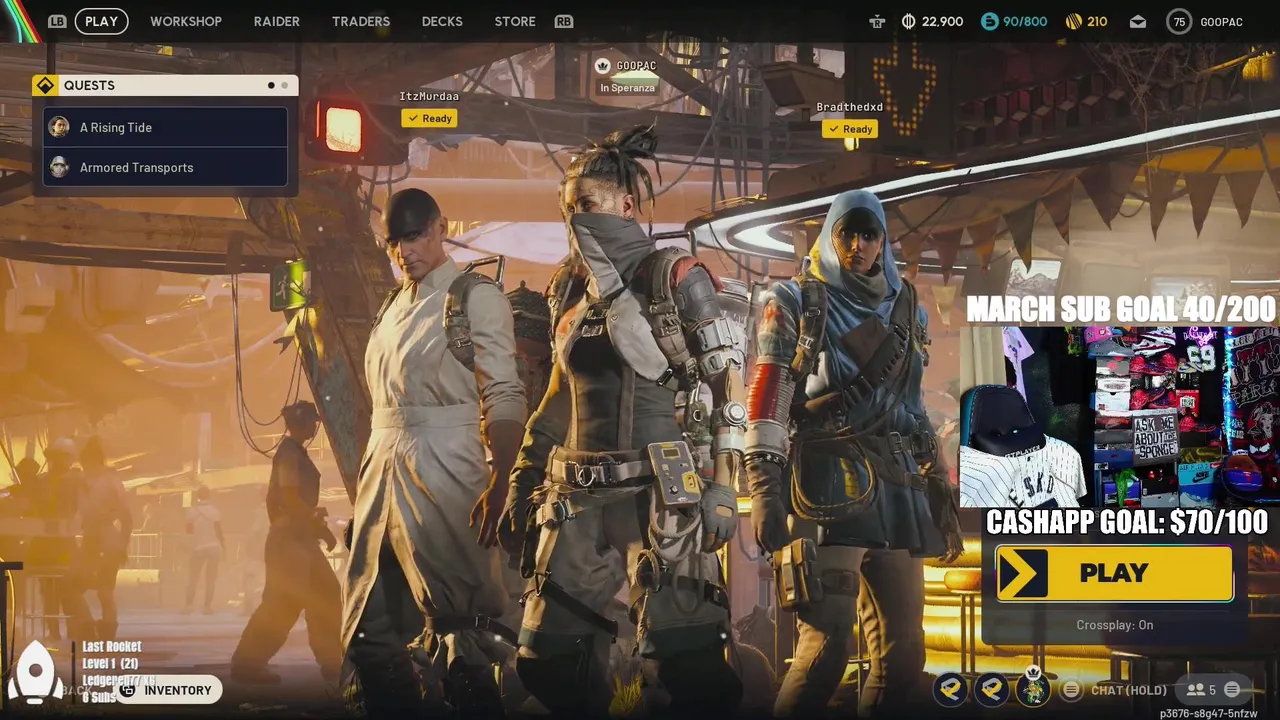Click CASHAPP GOAL: $70/100 text
This screenshot has width=1280, height=720.
(x=1126, y=522)
